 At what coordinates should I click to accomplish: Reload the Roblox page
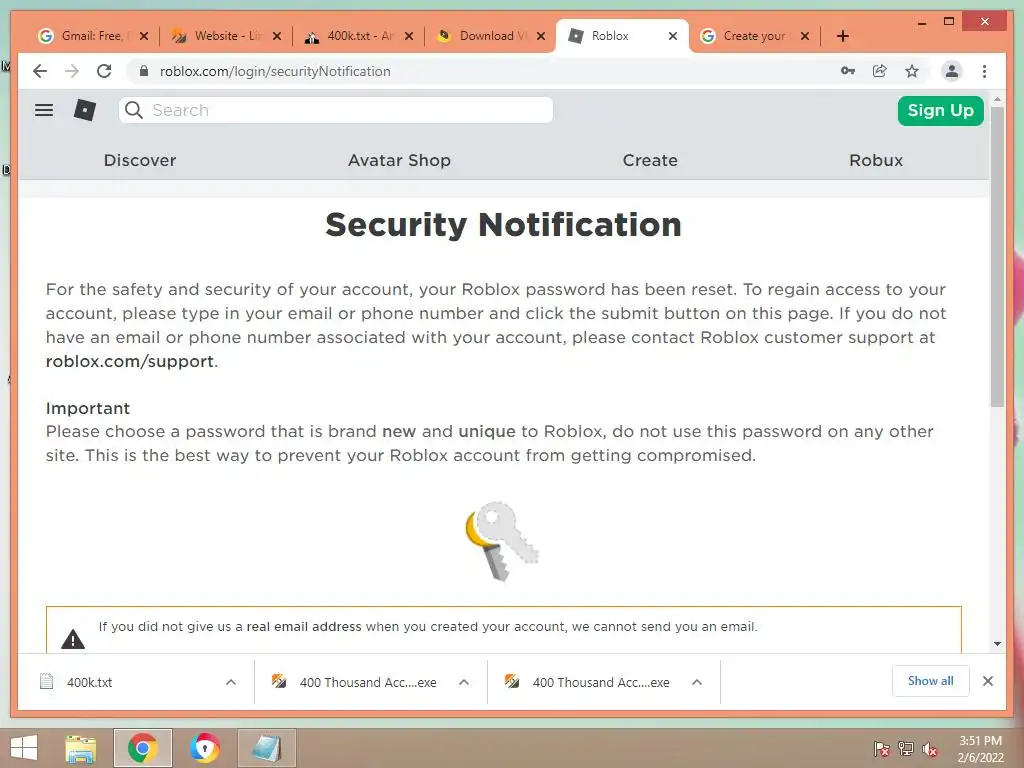[x=104, y=71]
